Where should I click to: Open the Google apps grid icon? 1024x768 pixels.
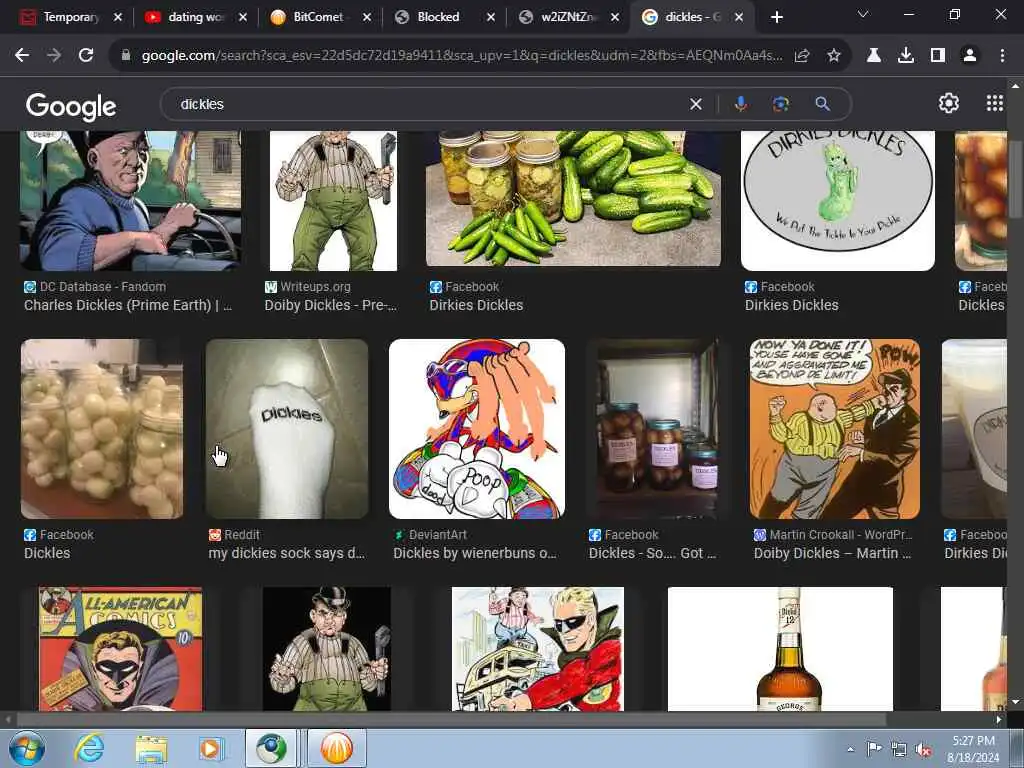995,103
